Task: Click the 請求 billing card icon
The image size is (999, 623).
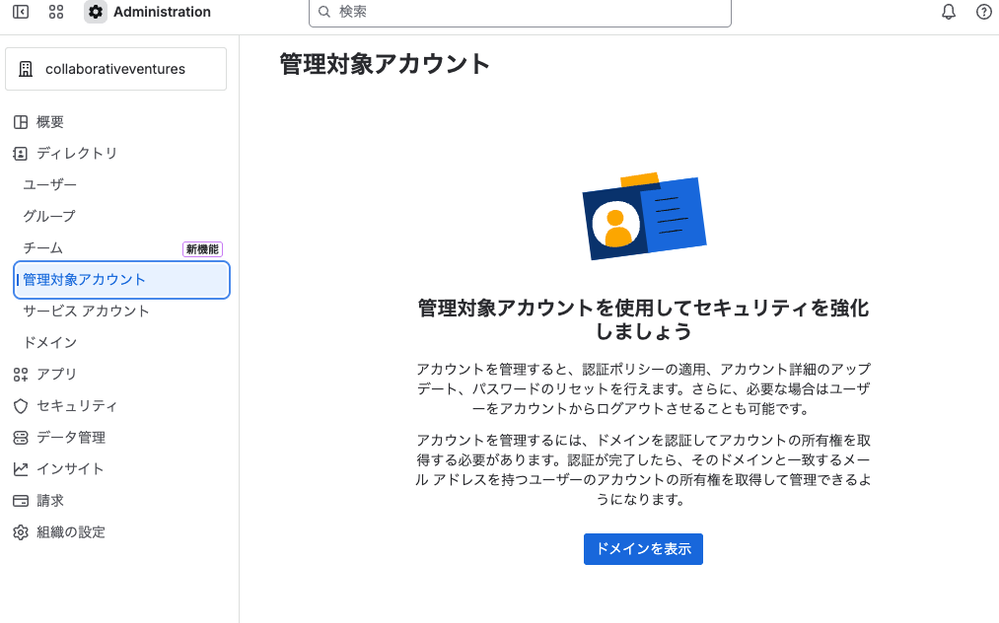Action: [x=23, y=500]
